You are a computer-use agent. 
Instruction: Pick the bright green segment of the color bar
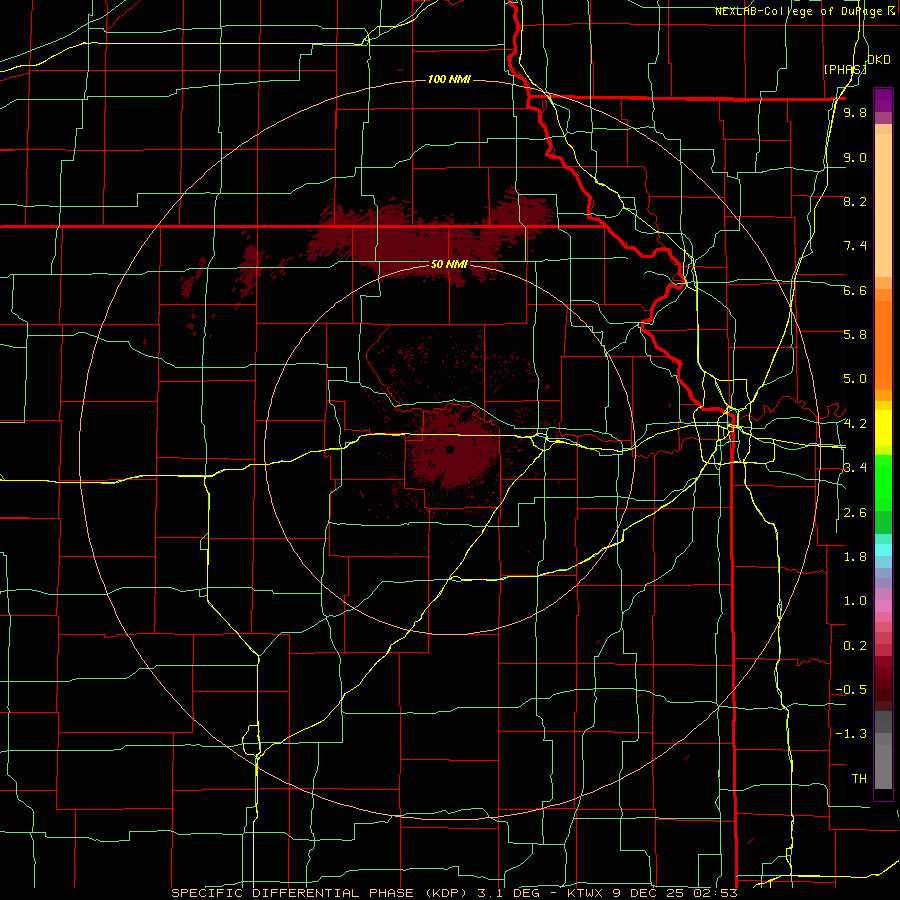click(x=883, y=482)
